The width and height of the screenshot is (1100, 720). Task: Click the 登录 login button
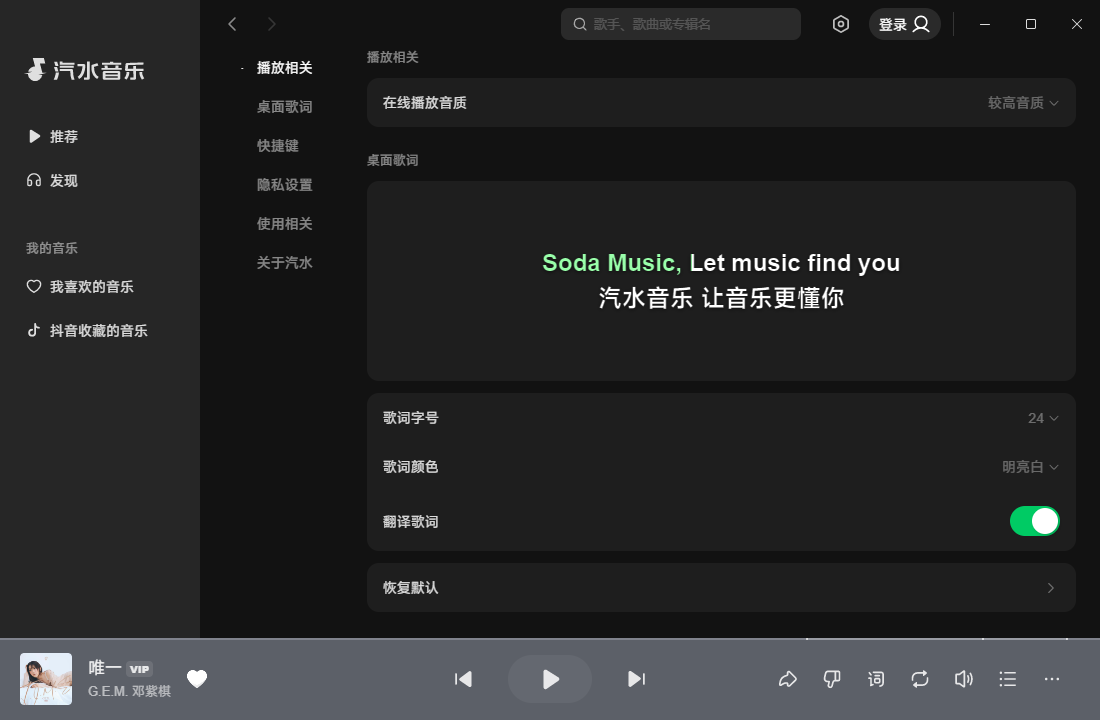(x=904, y=24)
